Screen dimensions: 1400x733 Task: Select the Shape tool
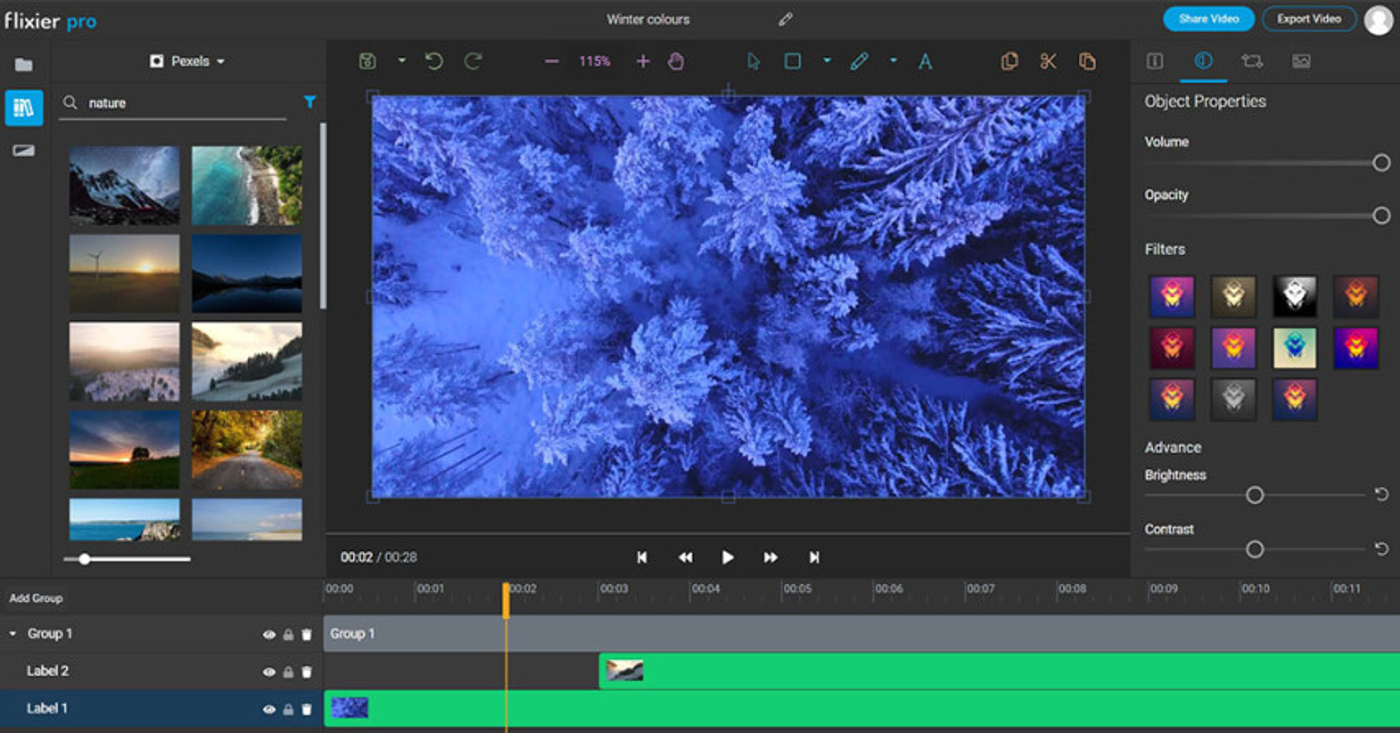(x=793, y=61)
